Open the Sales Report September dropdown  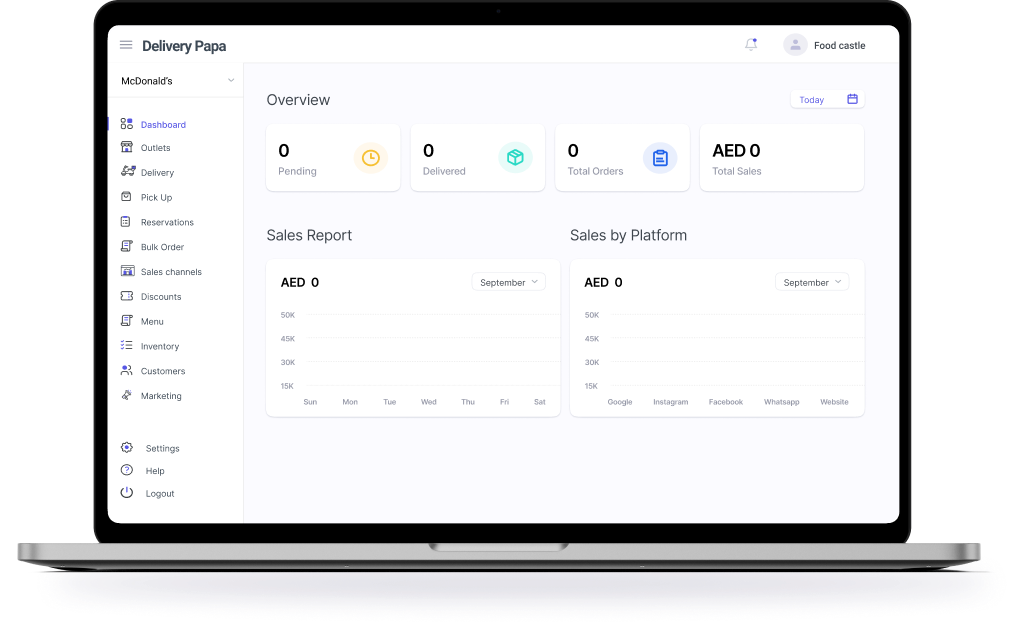(509, 282)
